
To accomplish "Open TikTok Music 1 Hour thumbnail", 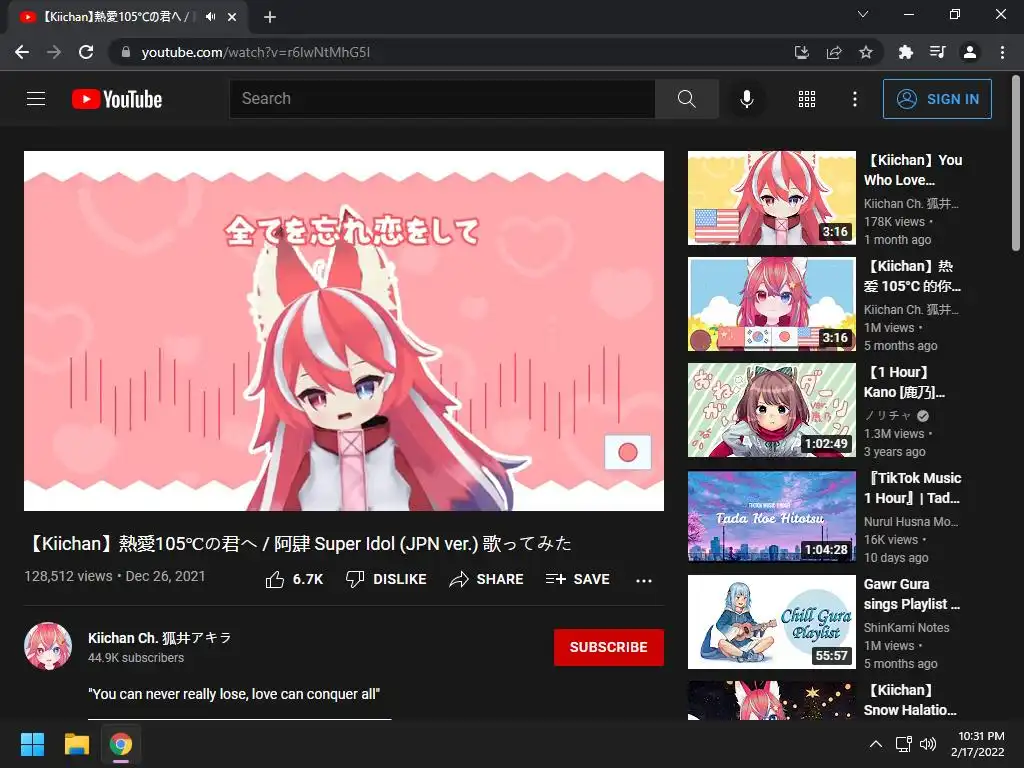I will pyautogui.click(x=772, y=516).
